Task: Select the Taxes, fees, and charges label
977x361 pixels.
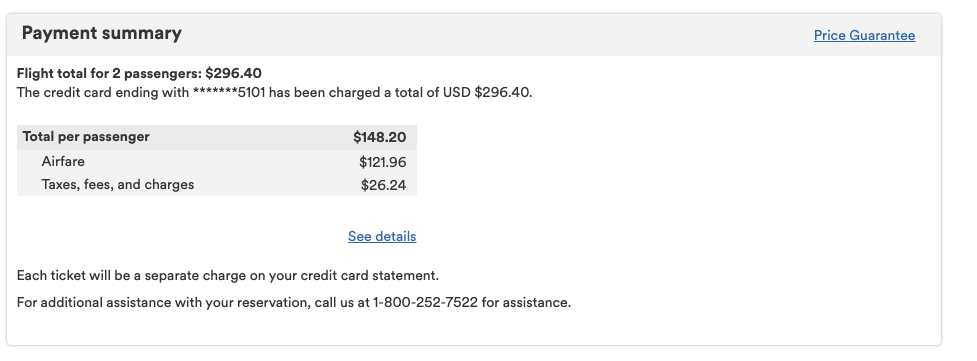Action: (x=118, y=185)
